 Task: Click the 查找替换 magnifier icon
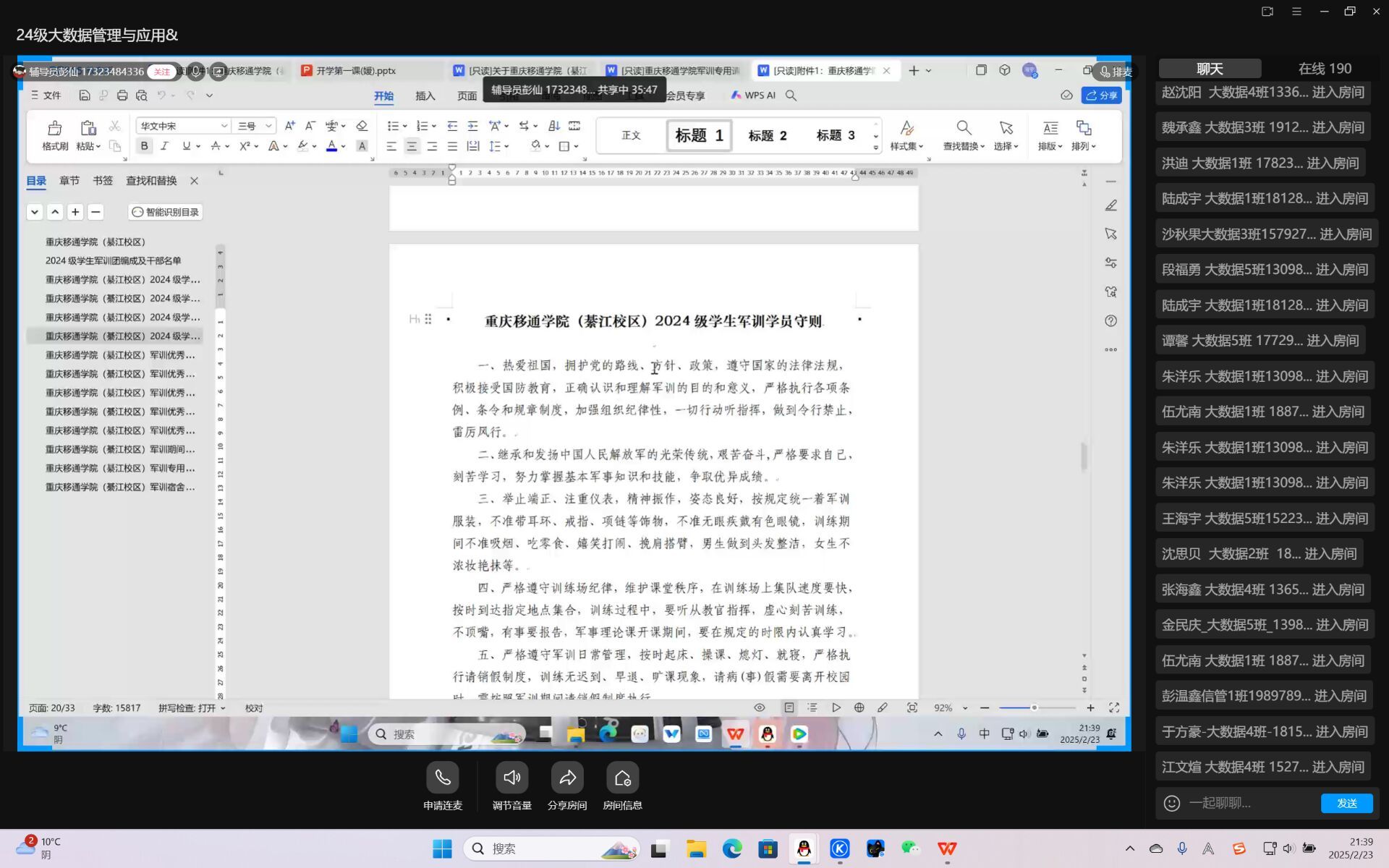pos(963,129)
